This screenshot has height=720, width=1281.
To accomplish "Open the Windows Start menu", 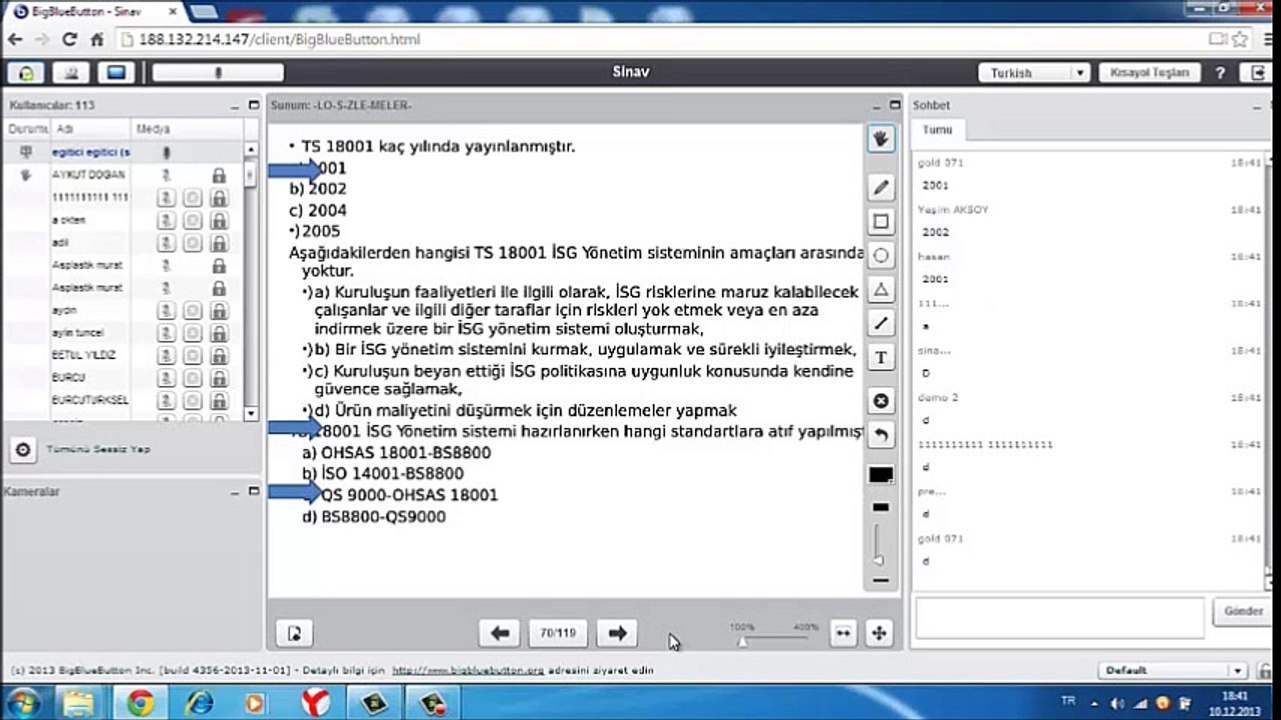I will [22, 703].
